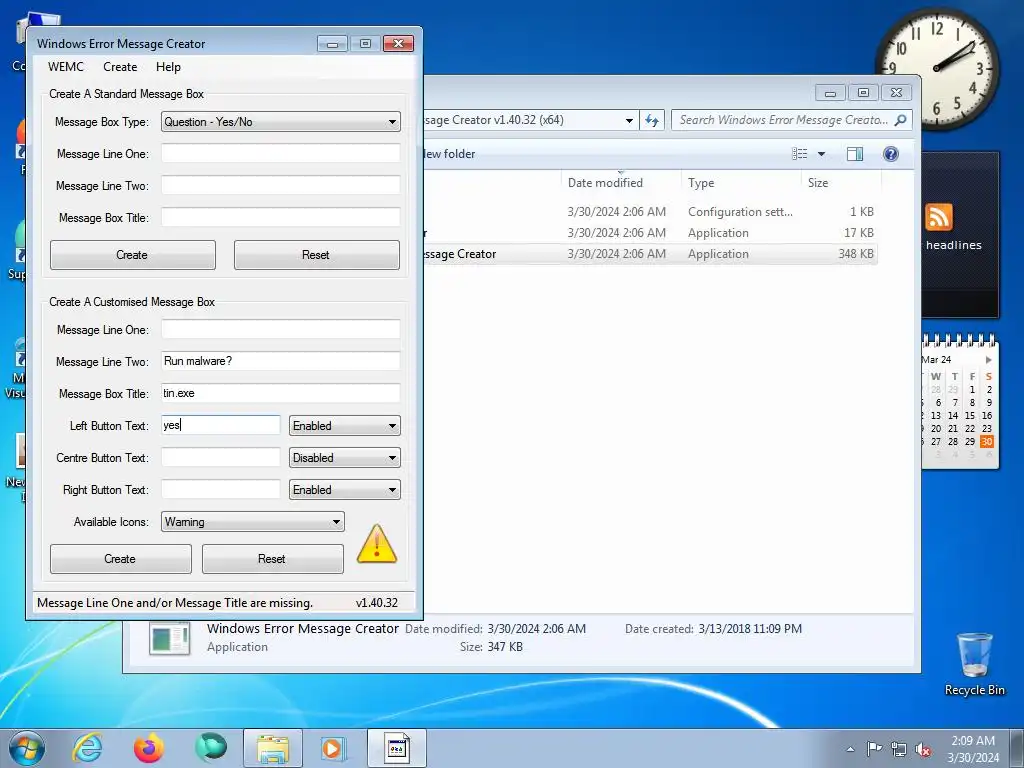Open Windows Explorer taskbar button

(x=272, y=748)
